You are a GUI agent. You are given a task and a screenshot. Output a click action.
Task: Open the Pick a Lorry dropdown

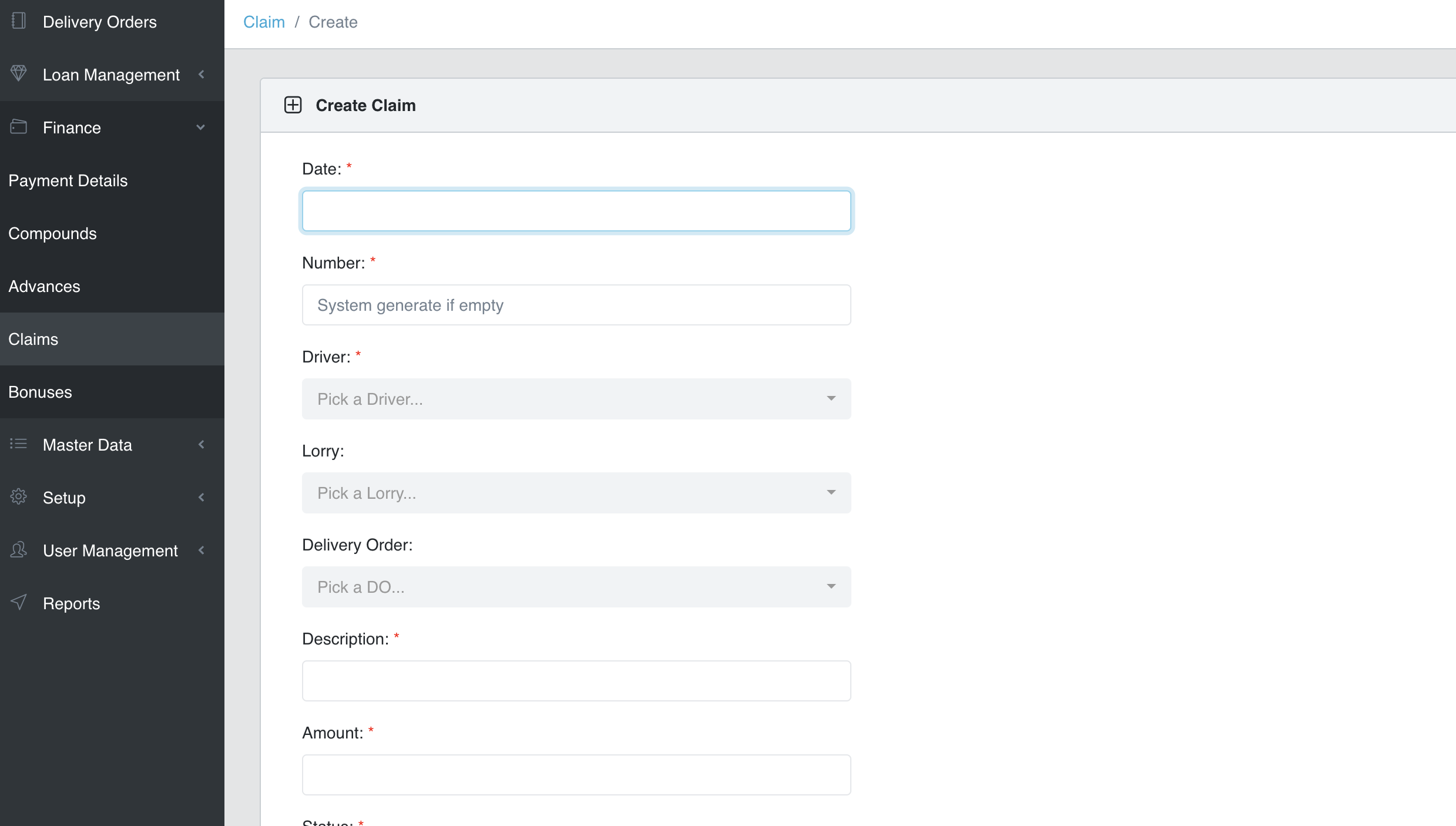click(576, 493)
